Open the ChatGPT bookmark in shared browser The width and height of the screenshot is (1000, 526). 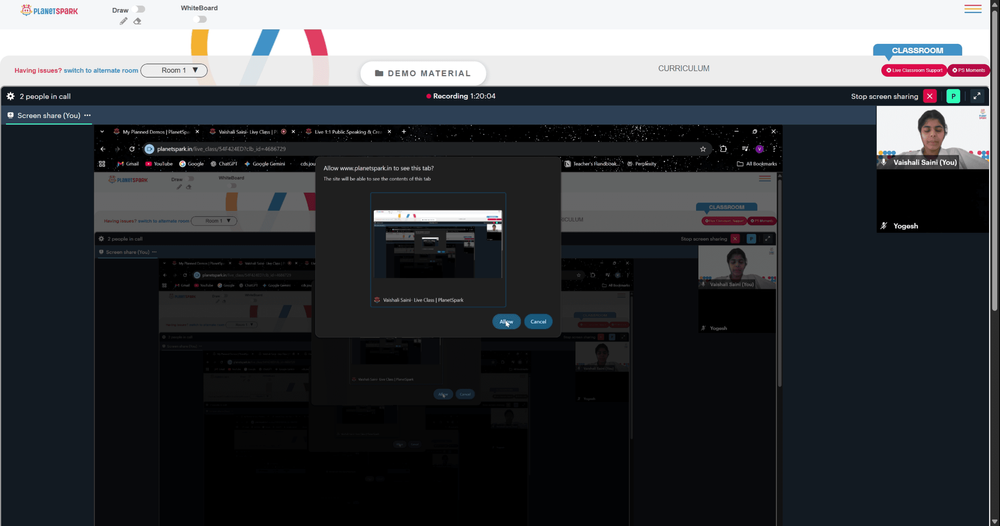pos(224,164)
